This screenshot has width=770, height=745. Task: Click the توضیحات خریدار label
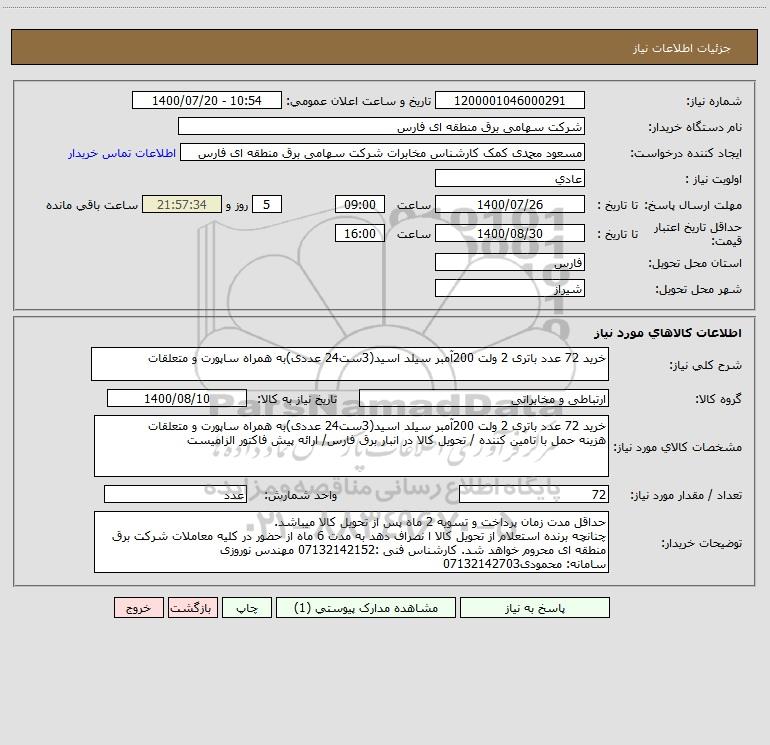tap(701, 543)
